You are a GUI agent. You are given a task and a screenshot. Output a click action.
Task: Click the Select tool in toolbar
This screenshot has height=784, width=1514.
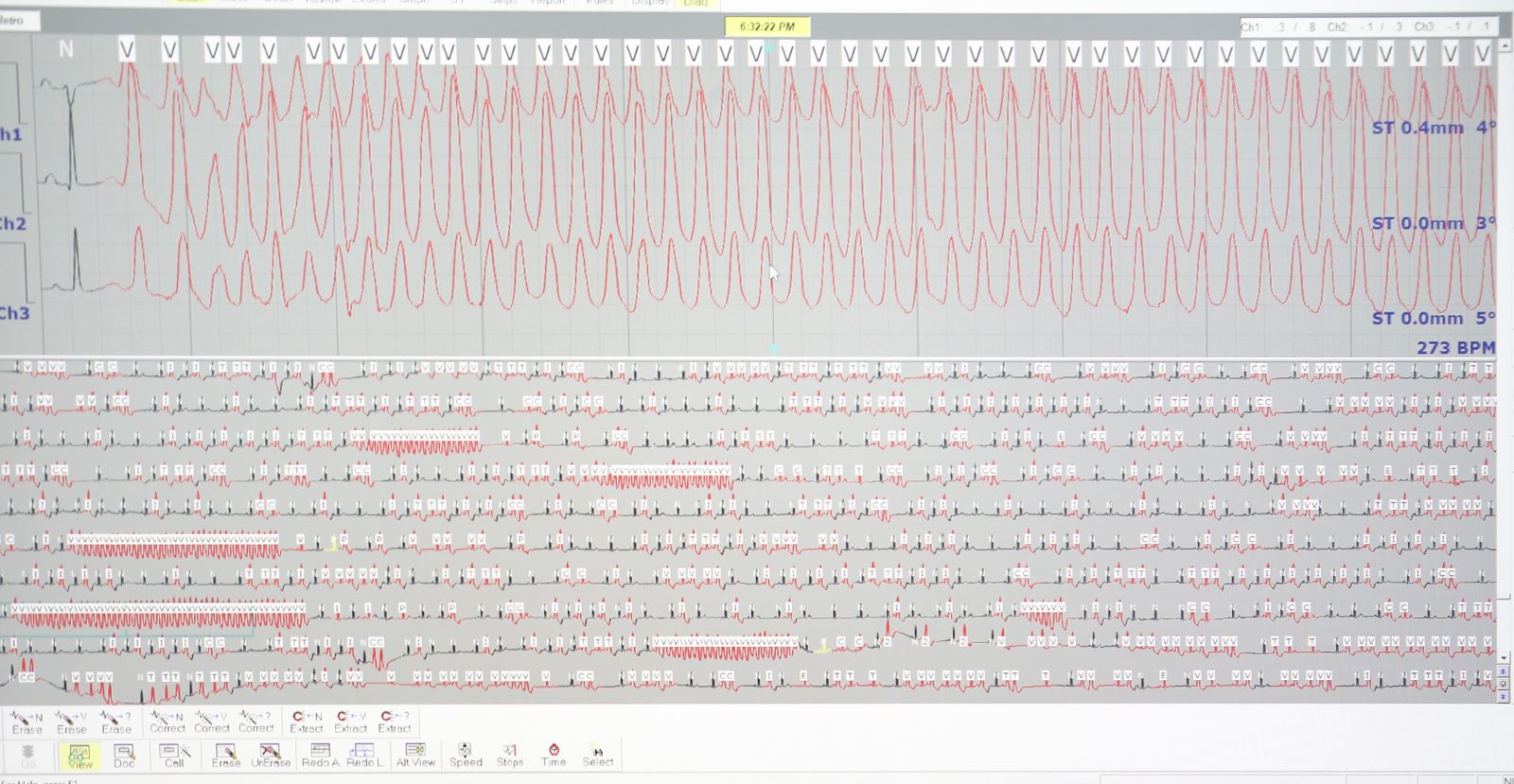coord(598,756)
